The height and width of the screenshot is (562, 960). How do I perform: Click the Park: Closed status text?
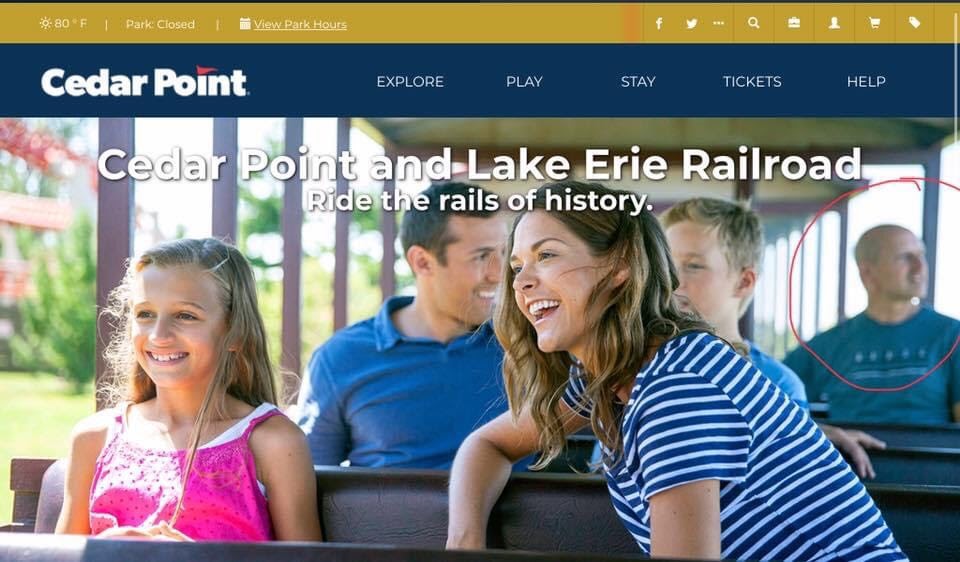(160, 24)
